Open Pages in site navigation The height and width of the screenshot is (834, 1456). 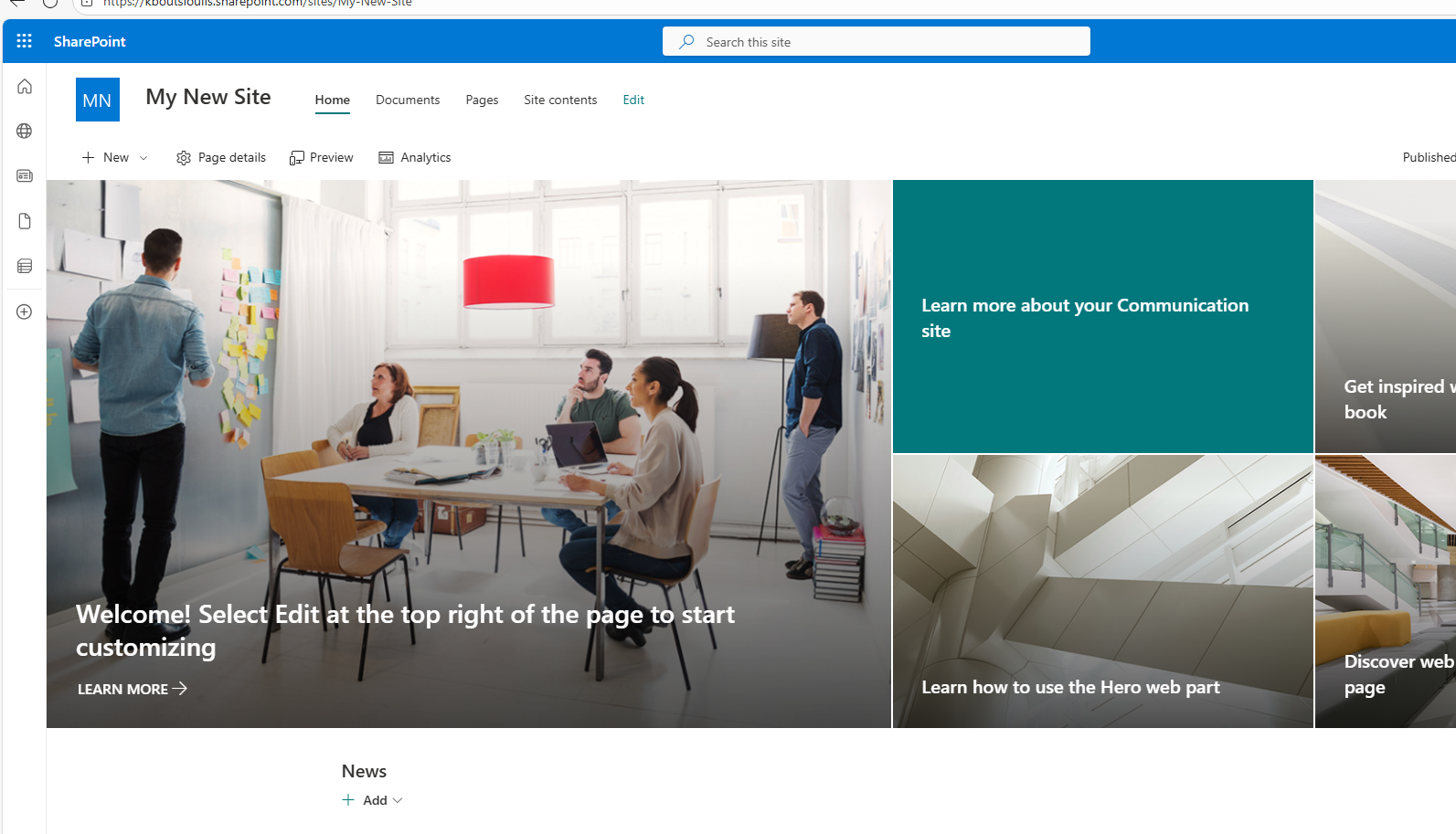tap(482, 100)
